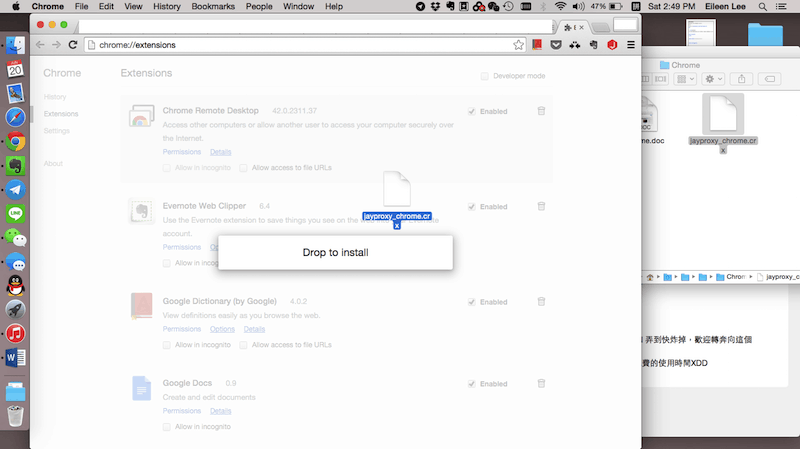Open iTunes from the dock

(x=15, y=334)
